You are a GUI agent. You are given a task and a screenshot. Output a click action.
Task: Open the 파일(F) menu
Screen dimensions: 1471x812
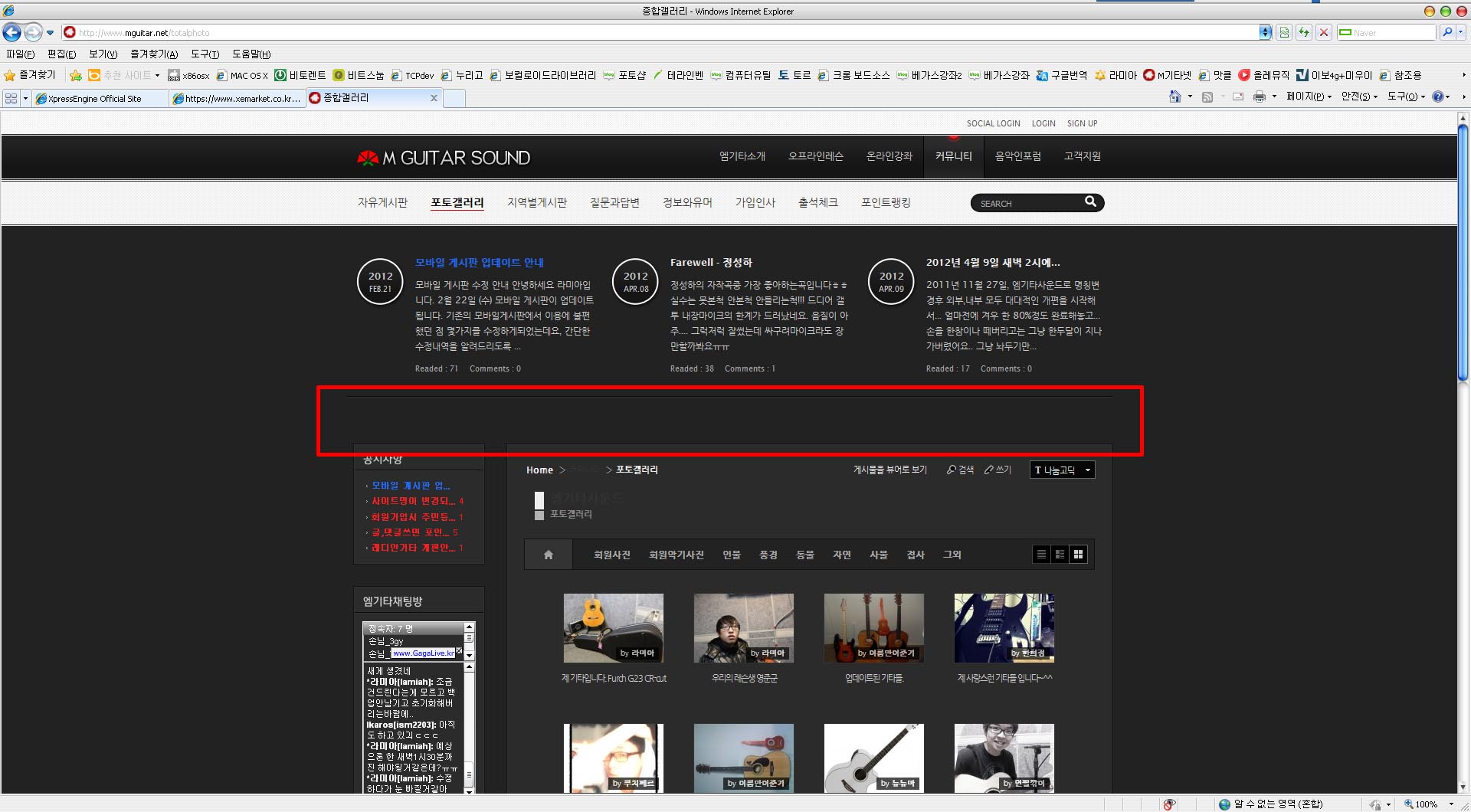click(21, 54)
